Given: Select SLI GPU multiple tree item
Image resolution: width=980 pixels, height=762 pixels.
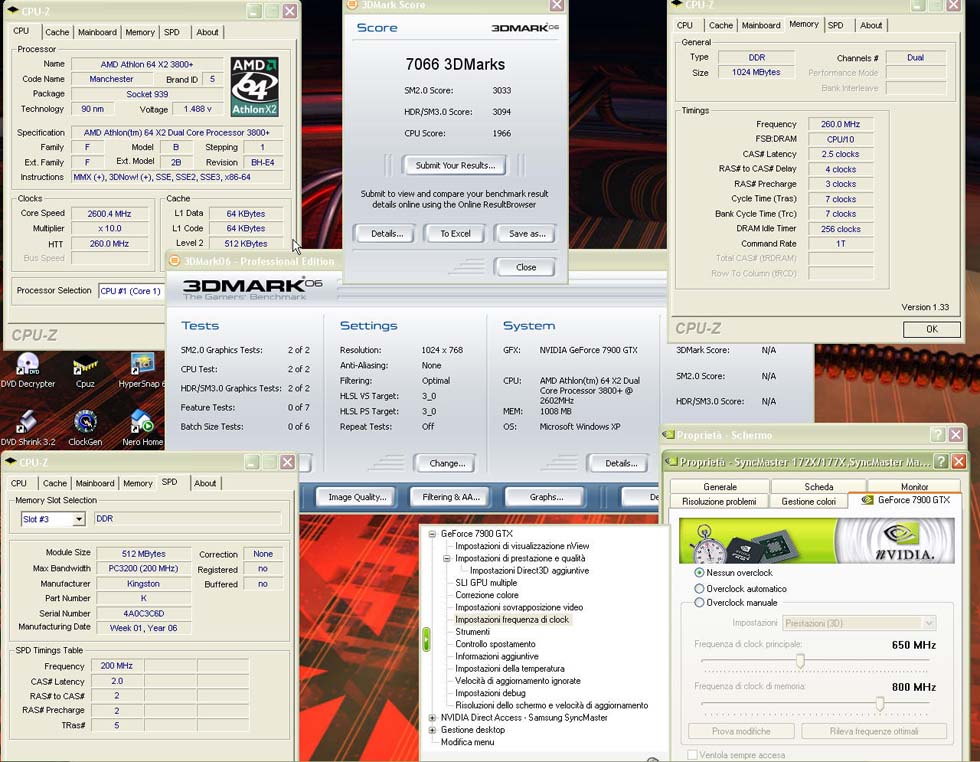Looking at the screenshot, I should [486, 583].
